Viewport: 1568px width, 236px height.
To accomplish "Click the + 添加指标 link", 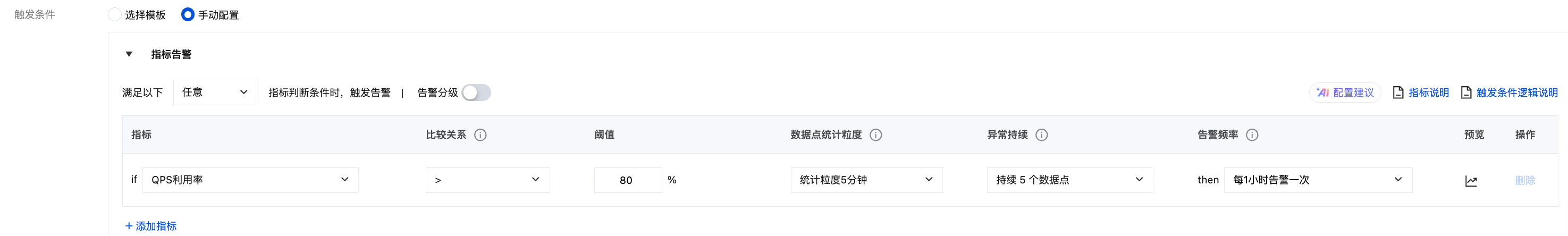I will (x=151, y=226).
